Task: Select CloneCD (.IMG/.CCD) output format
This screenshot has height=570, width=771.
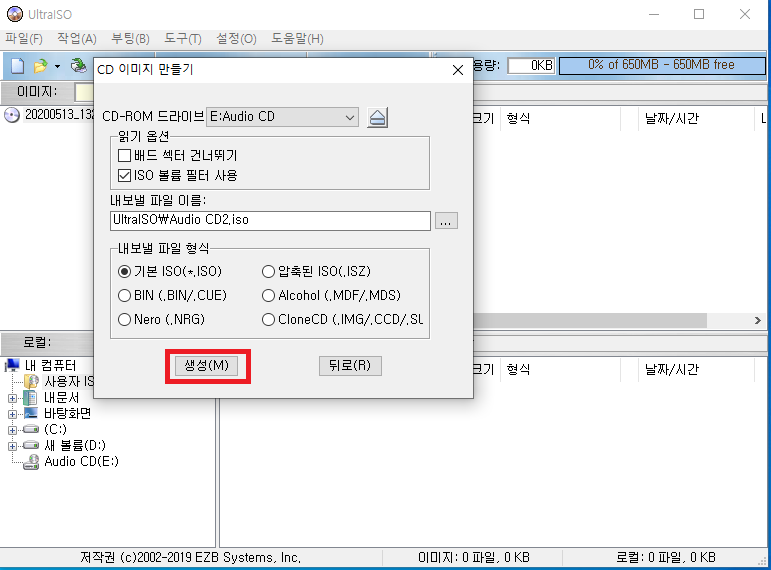Action: tap(268, 320)
